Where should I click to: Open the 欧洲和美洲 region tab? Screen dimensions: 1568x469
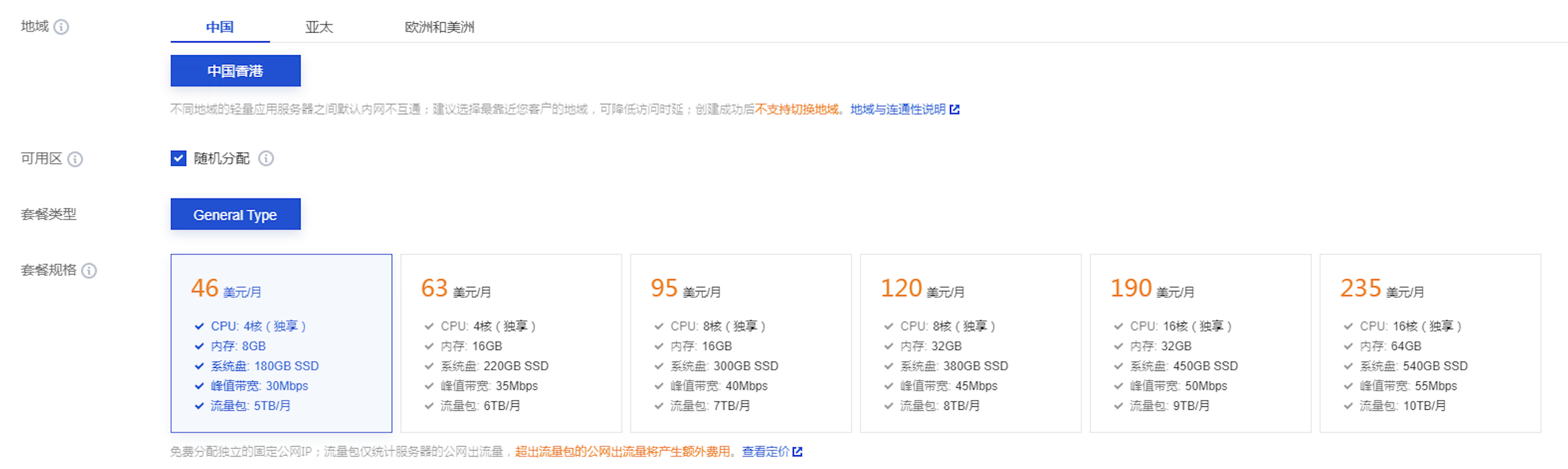(439, 27)
